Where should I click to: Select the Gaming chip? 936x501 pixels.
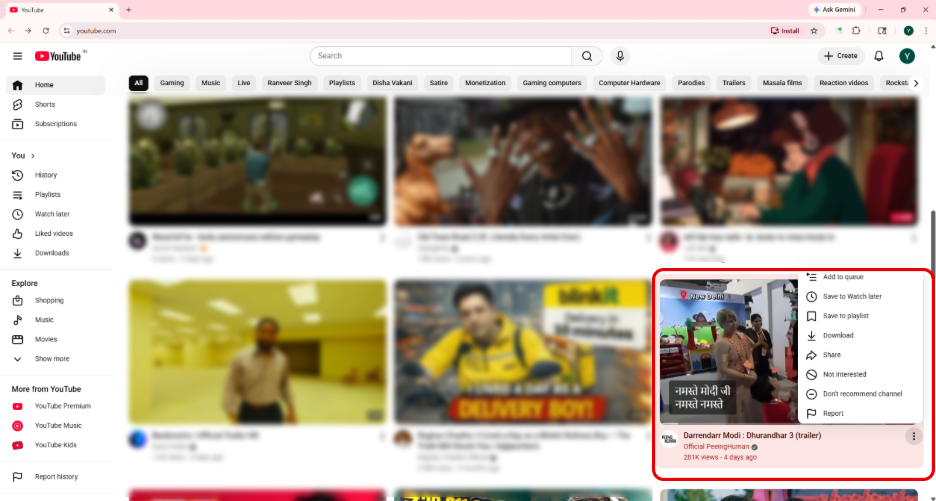[x=172, y=83]
